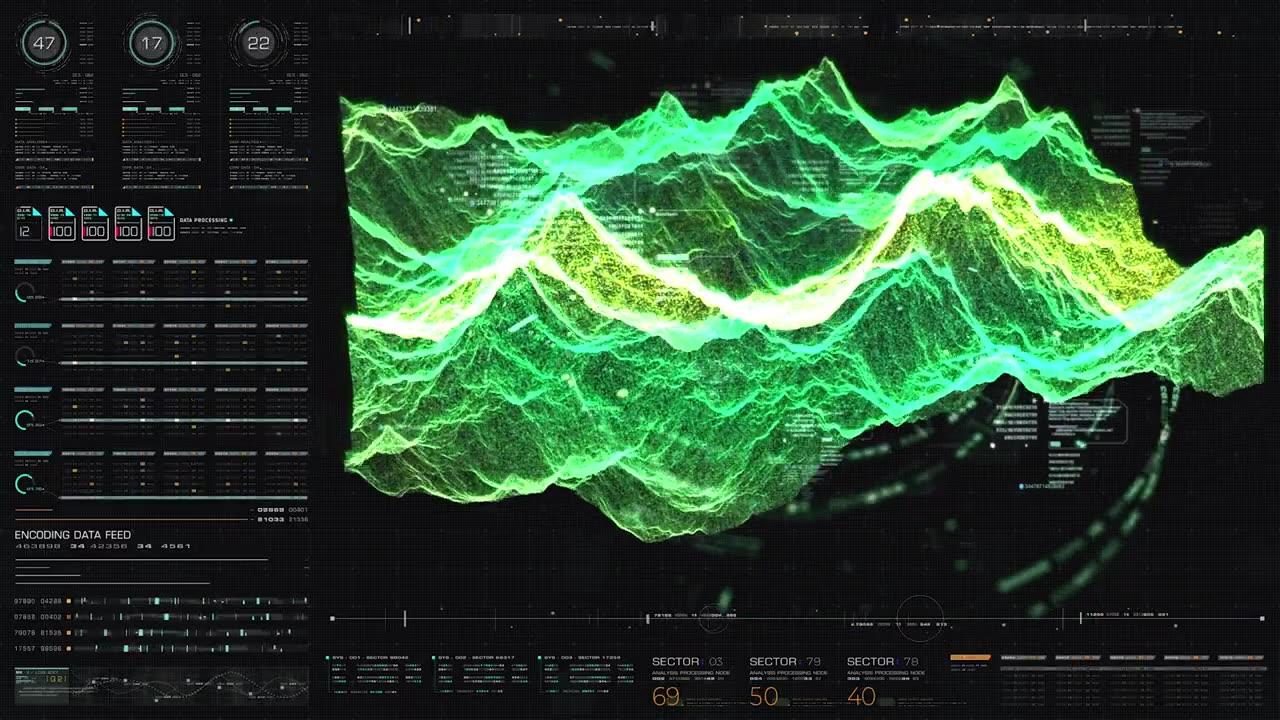Expand the SYS-002 SECTOR 66317 panel
Image resolution: width=1280 pixels, height=720 pixels.
477,658
